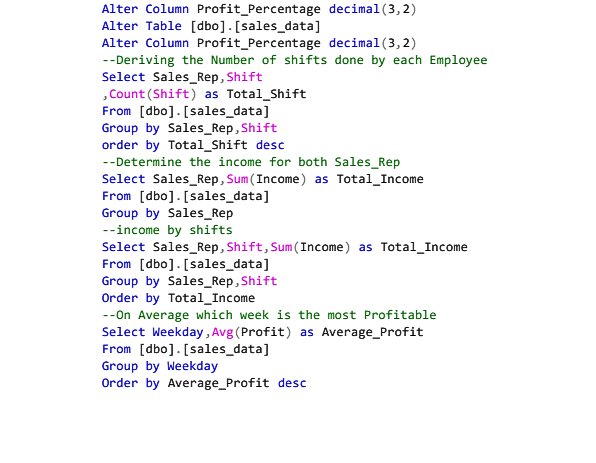Click the line 'Select Sales_Rep,Shift' under the Deriving comment
596x463 pixels.
point(182,77)
